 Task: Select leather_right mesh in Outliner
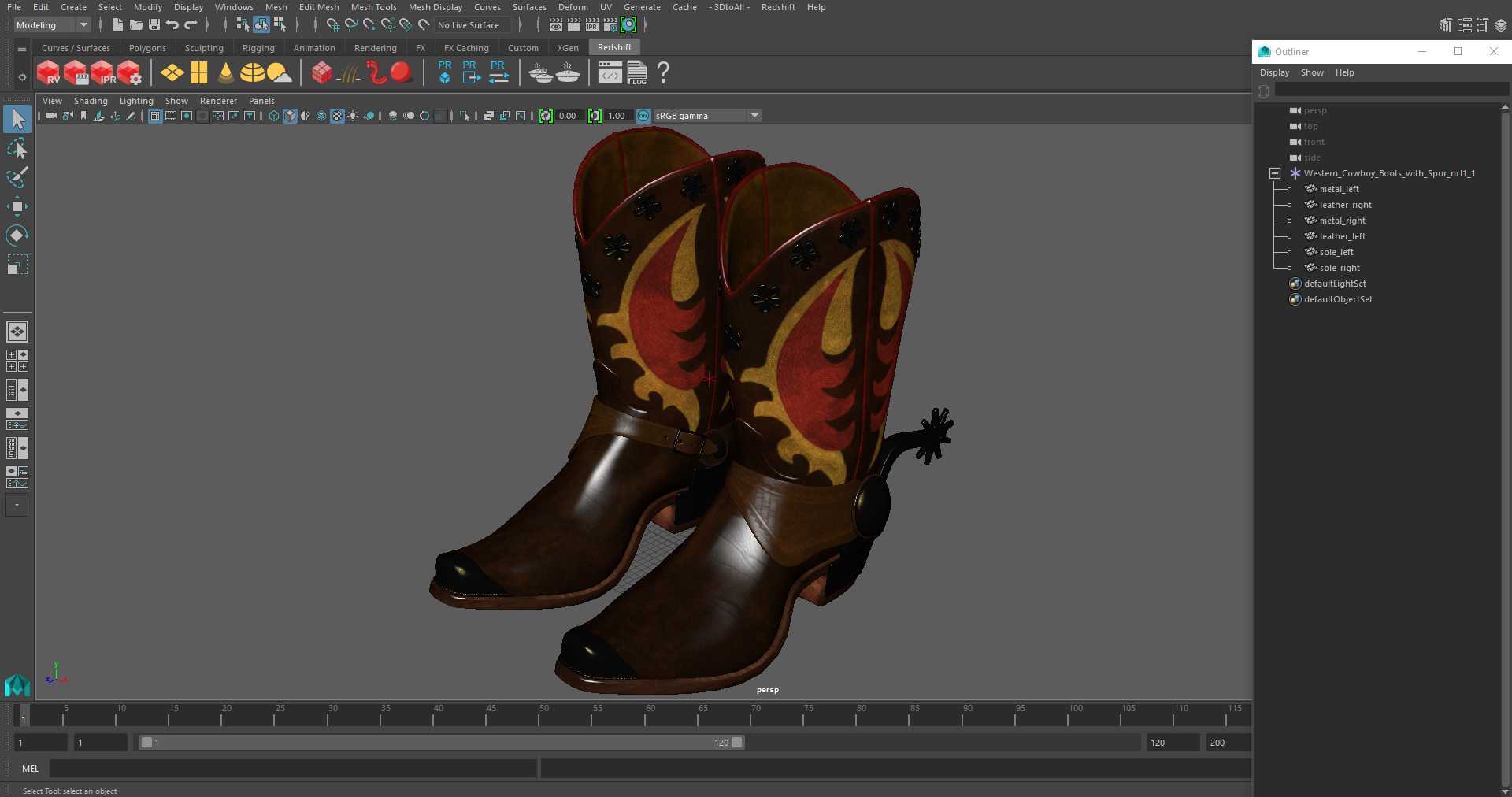point(1345,205)
